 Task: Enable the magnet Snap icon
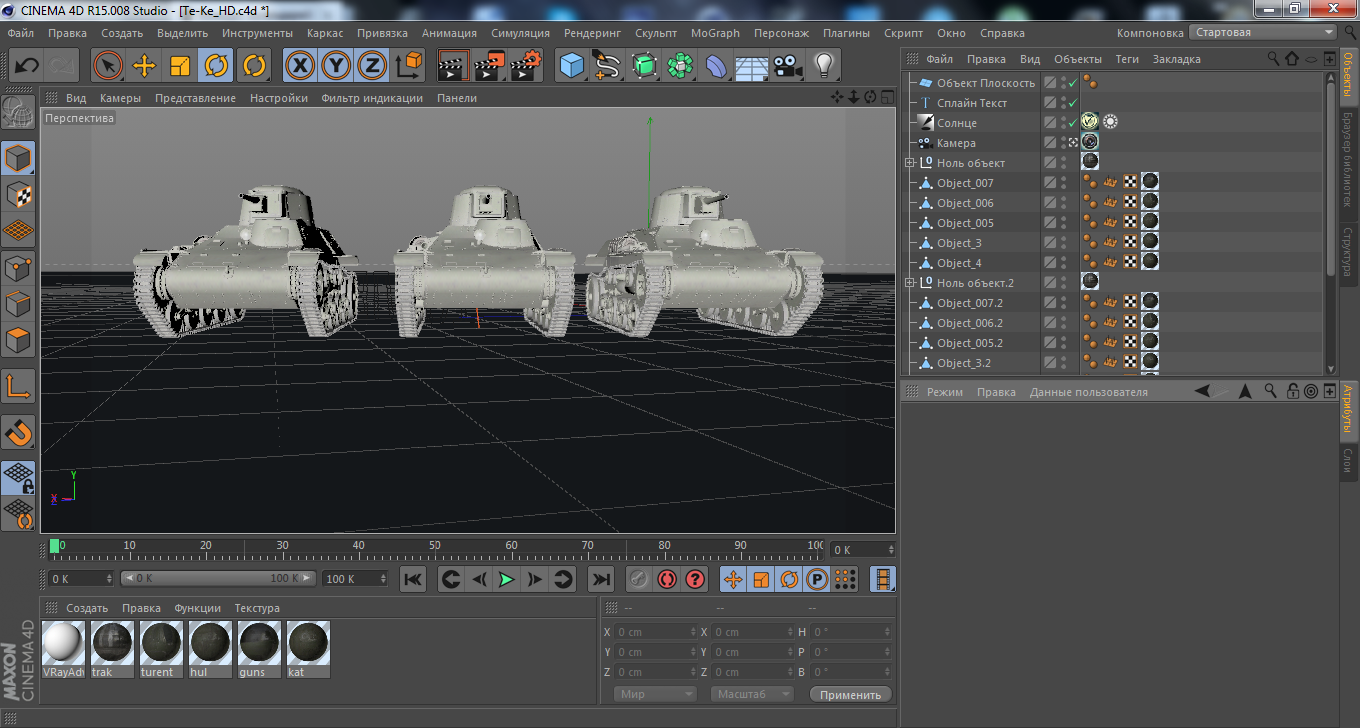(x=19, y=432)
